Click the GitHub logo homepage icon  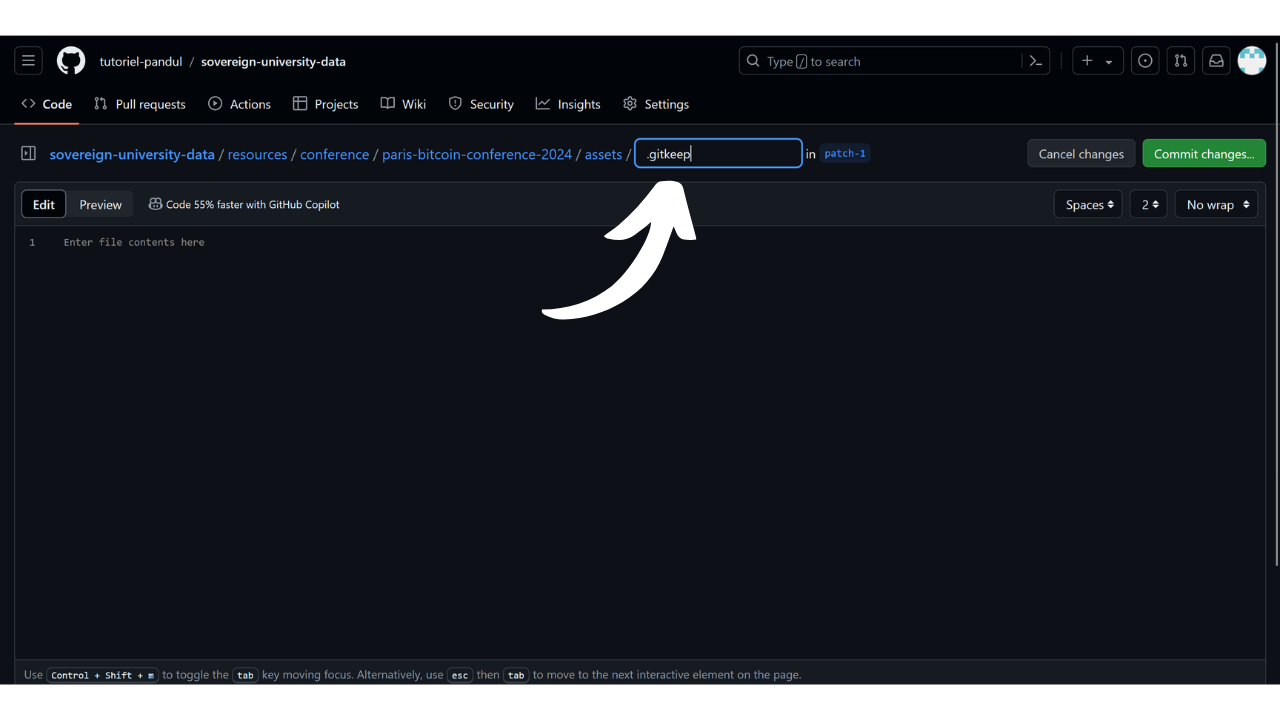(71, 61)
